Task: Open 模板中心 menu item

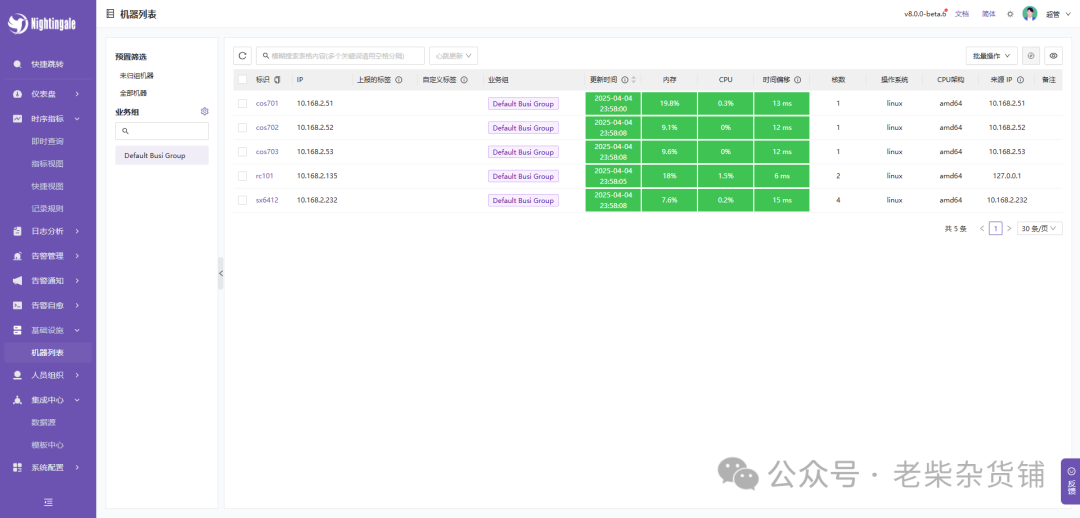Action: click(48, 445)
